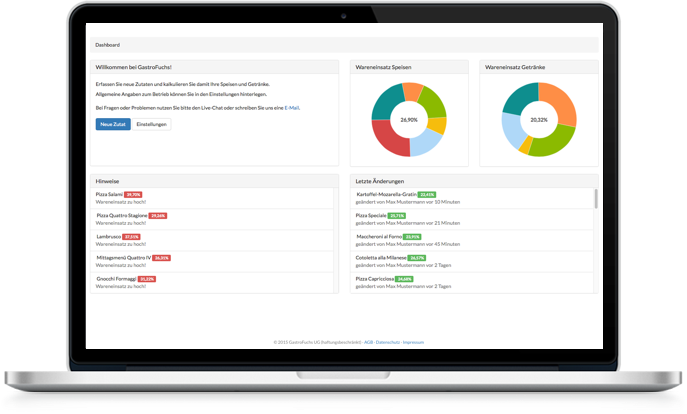Screen dimensions: 687x414
Task: Select the orange segment of Wareneinsatz Getränke chart
Action: (560, 103)
